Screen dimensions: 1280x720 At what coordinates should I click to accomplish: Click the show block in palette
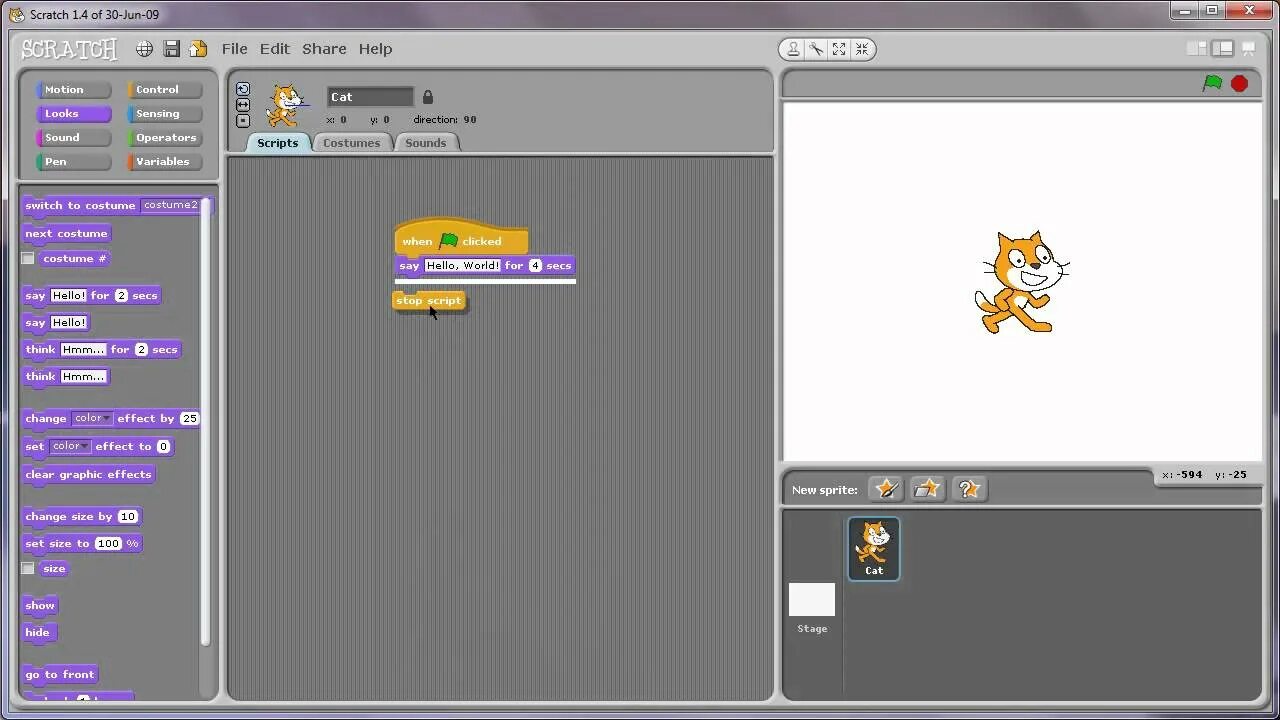40,606
